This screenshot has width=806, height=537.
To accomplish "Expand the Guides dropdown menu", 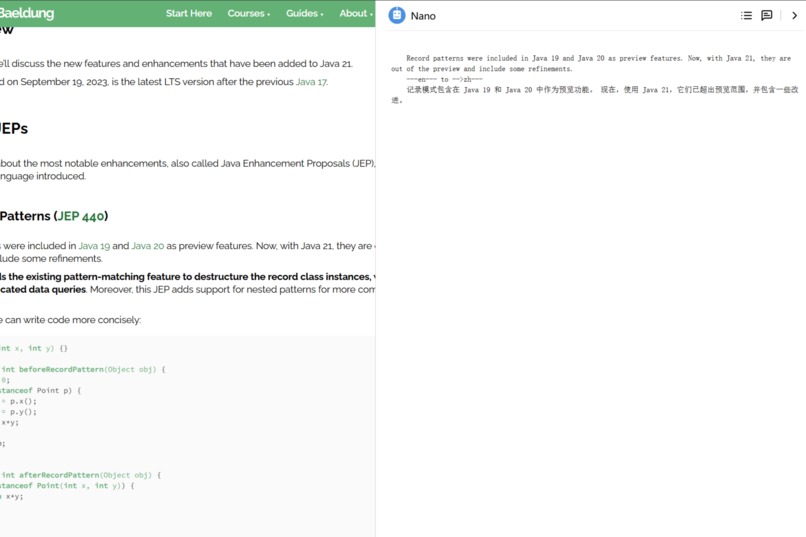I will point(305,13).
